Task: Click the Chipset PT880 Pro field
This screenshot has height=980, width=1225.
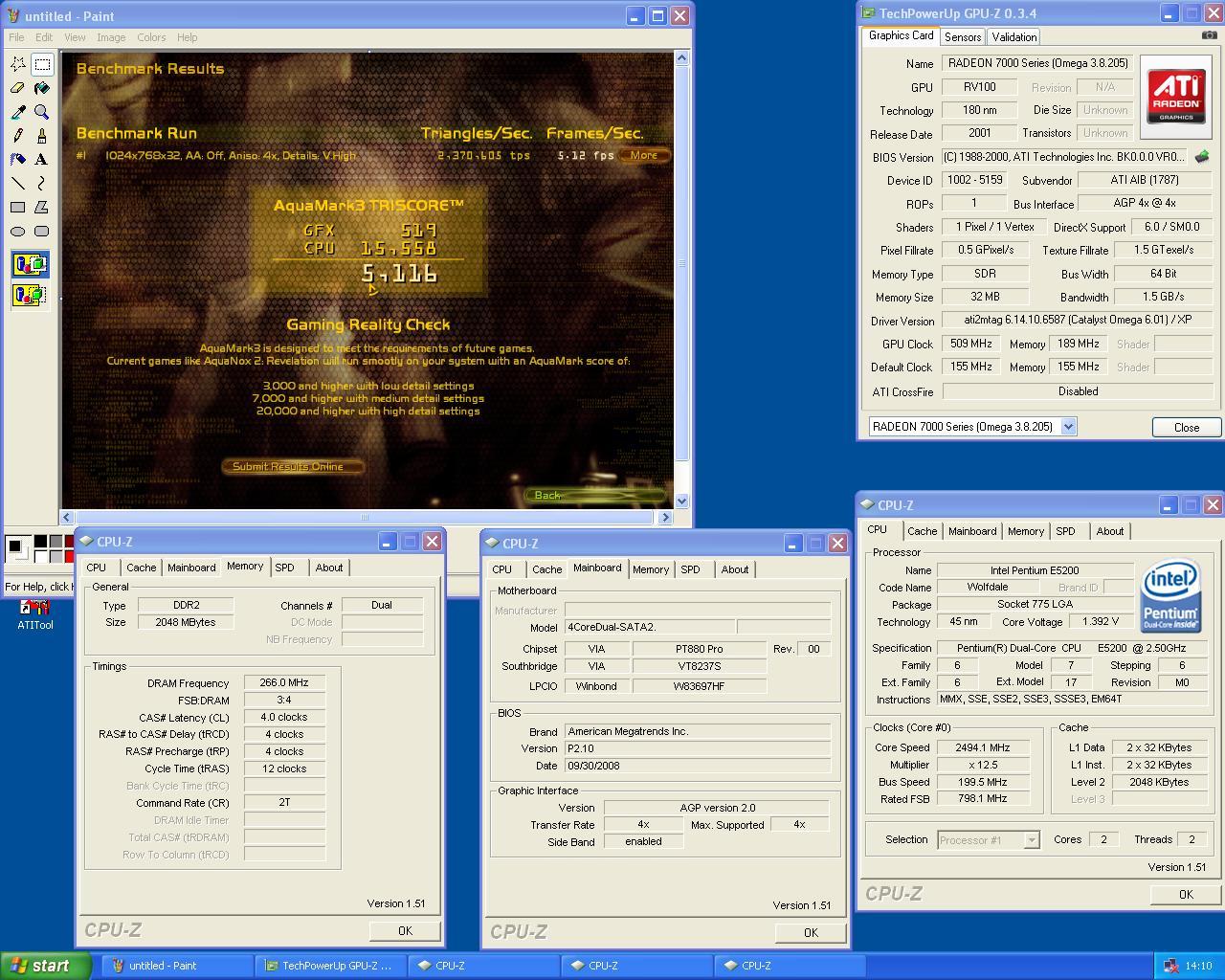Action: pos(699,649)
